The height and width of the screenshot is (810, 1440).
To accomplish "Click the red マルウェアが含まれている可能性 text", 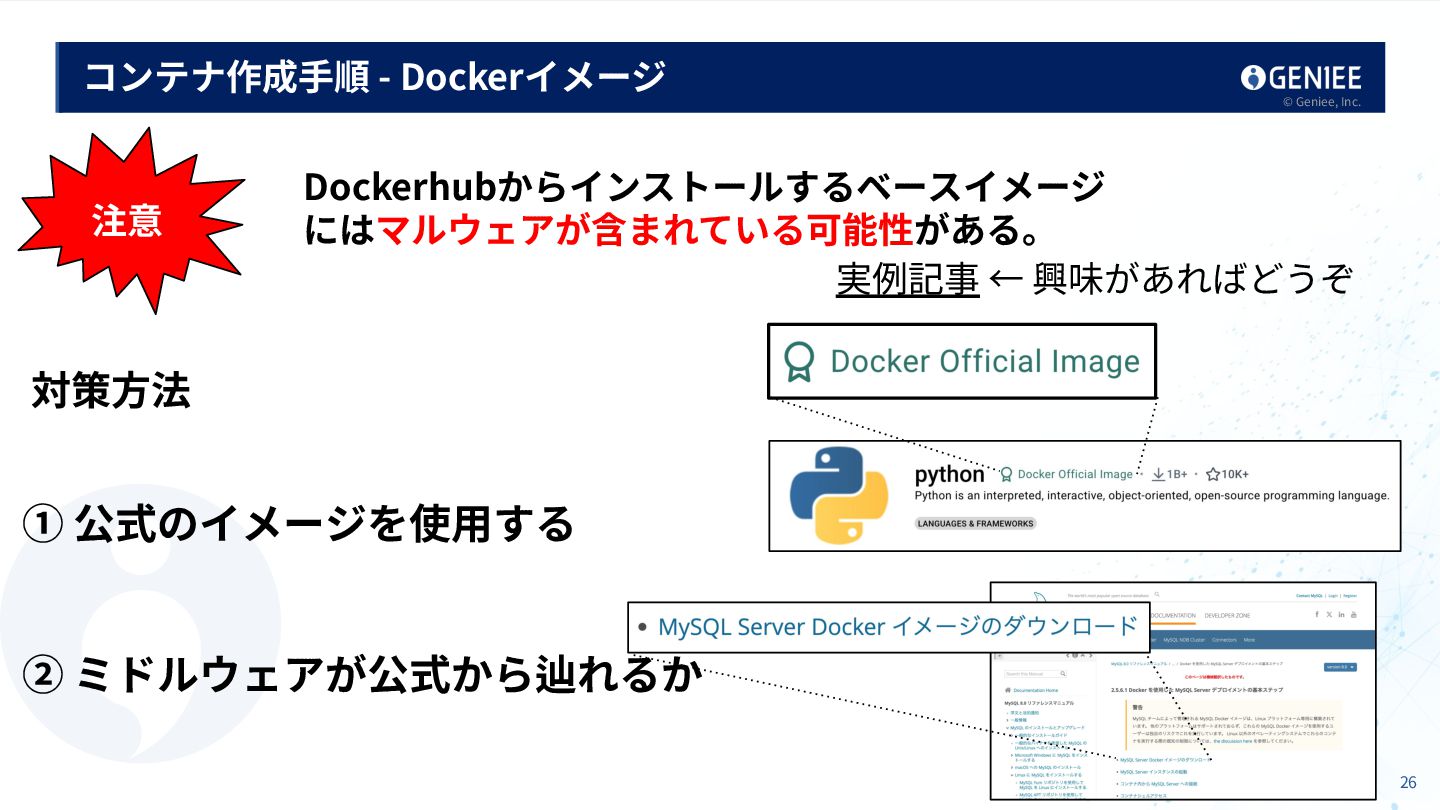I will tap(646, 232).
